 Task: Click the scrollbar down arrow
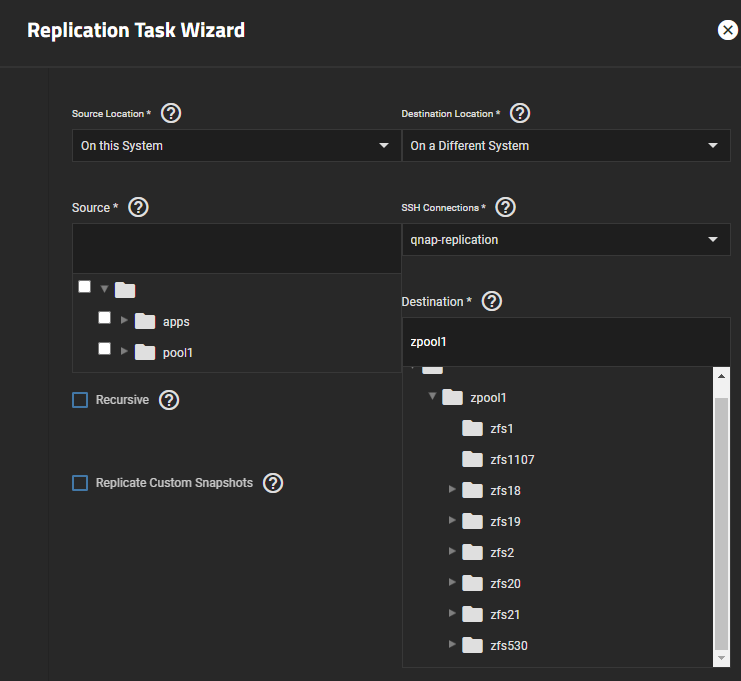(721, 658)
